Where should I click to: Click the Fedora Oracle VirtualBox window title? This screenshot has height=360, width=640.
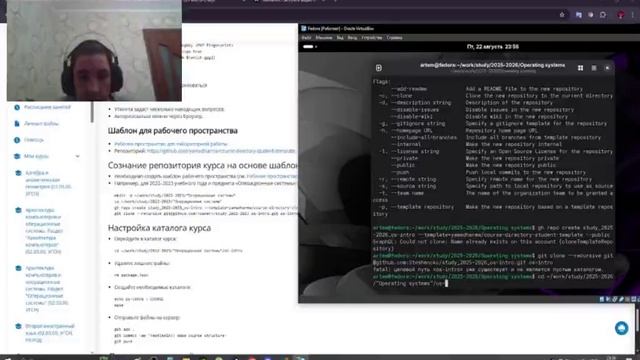[x=340, y=29]
